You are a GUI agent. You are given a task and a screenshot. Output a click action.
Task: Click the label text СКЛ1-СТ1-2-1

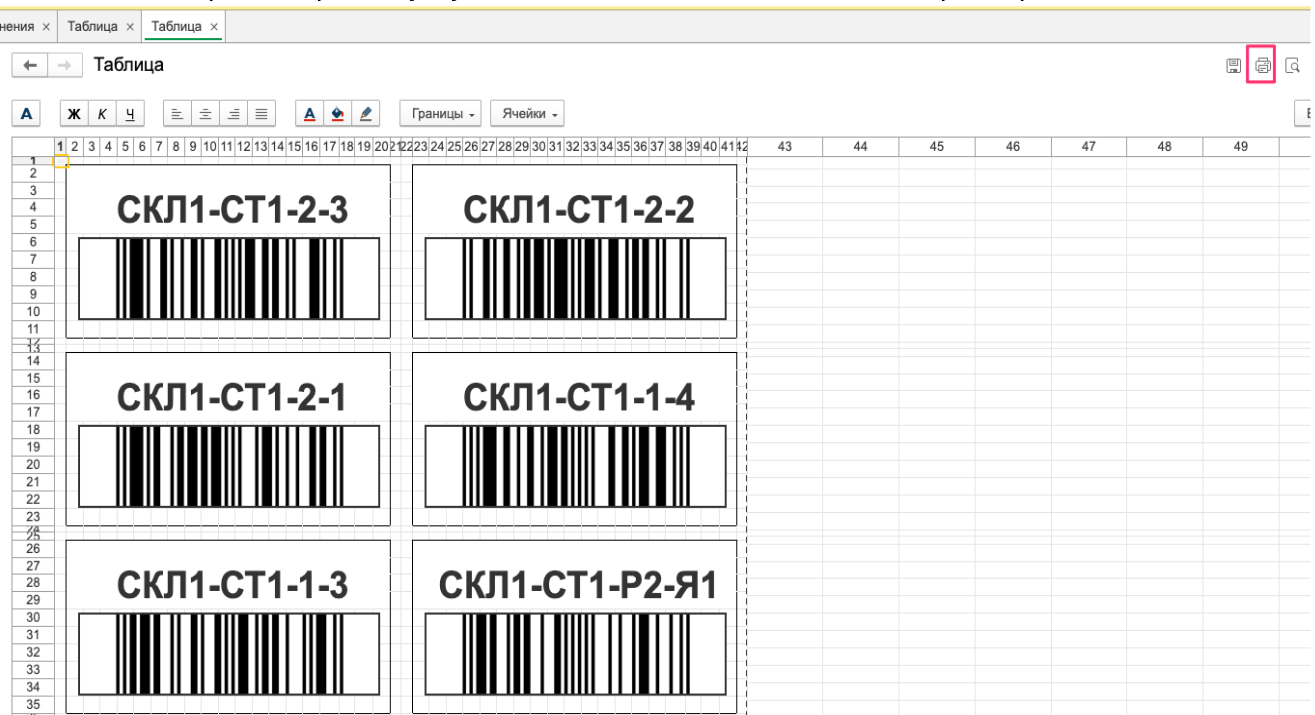point(232,397)
